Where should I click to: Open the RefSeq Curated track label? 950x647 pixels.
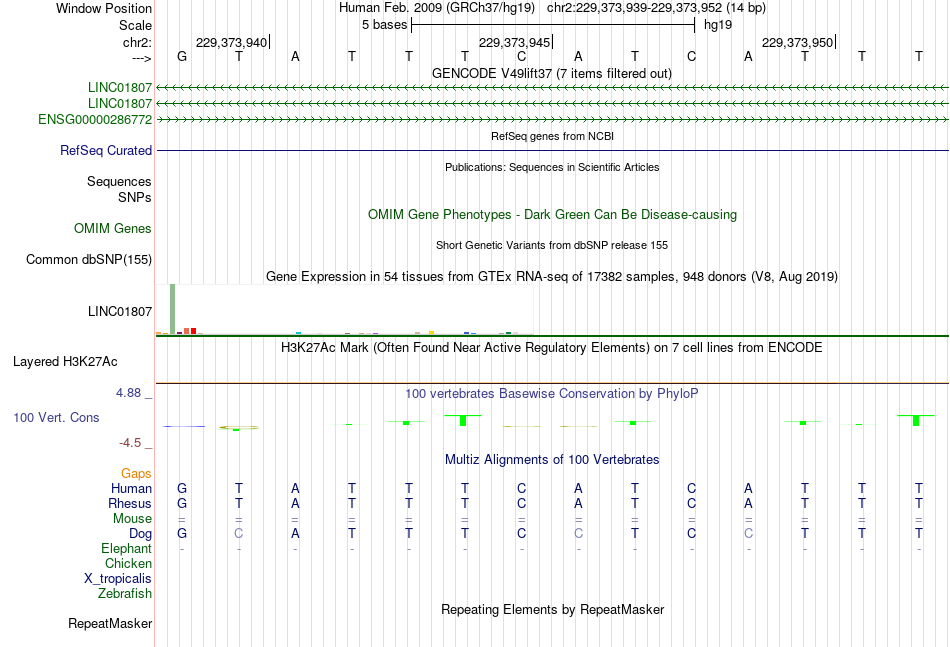coord(106,150)
